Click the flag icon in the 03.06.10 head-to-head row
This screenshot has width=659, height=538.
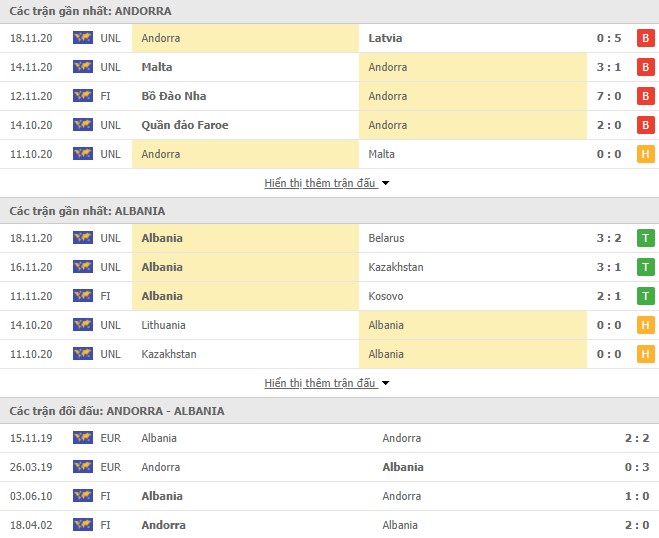(x=83, y=496)
